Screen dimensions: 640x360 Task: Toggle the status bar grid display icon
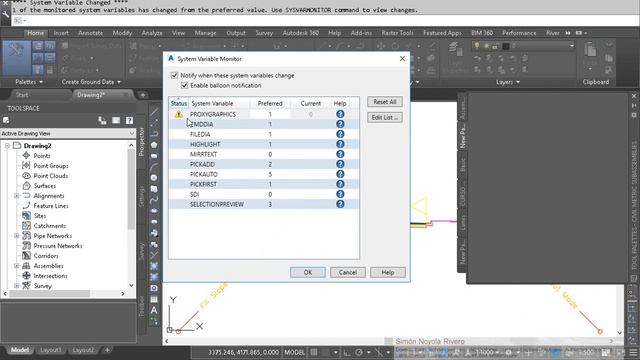point(313,352)
